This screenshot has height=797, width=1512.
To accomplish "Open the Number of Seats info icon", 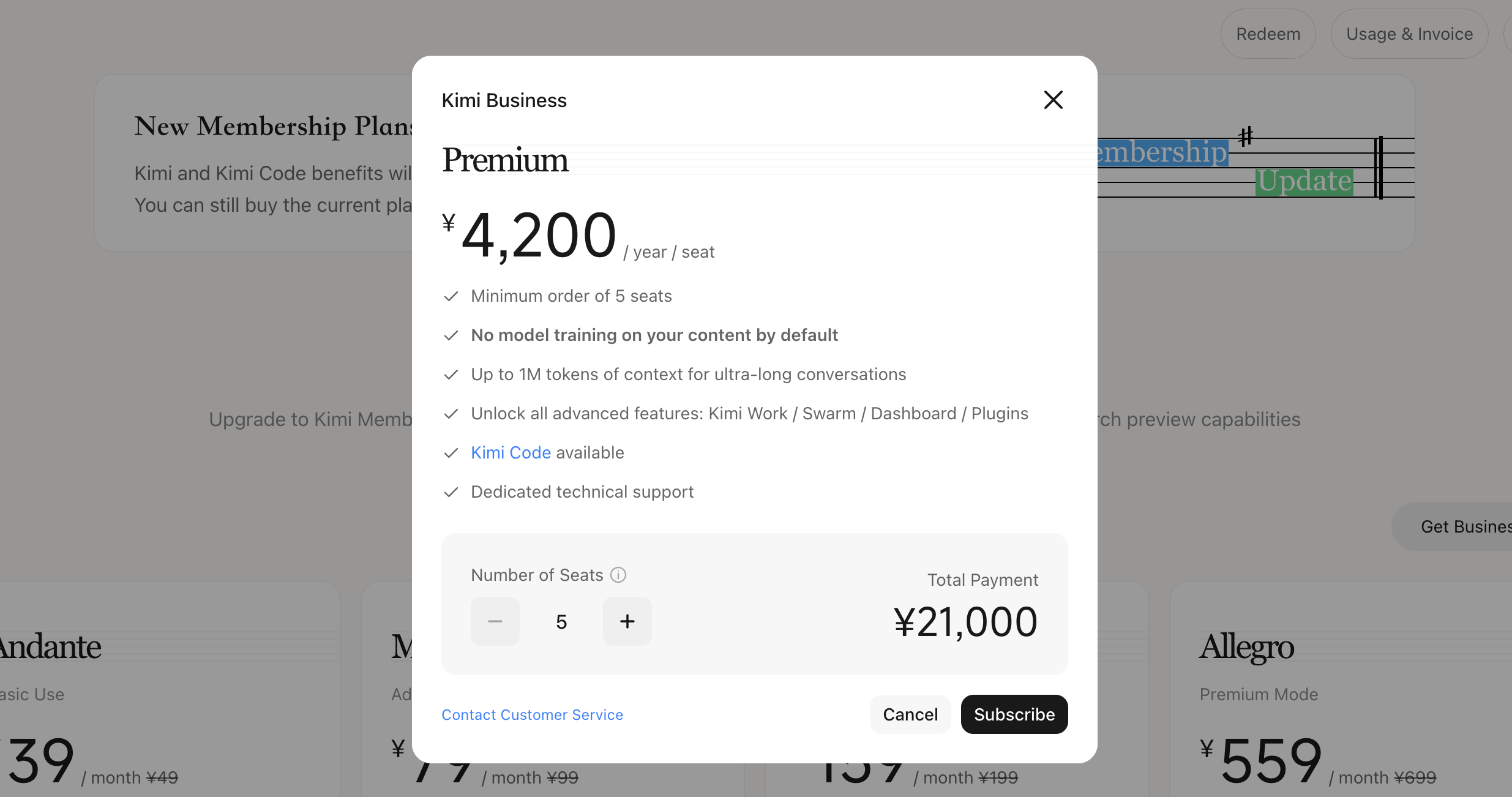I will pos(618,575).
